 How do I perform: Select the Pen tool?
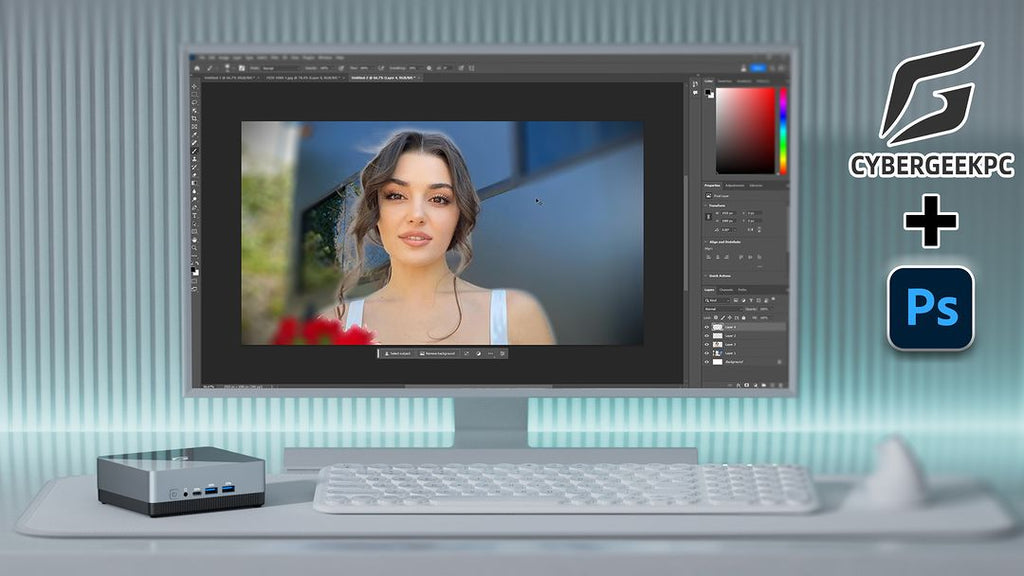(x=195, y=206)
